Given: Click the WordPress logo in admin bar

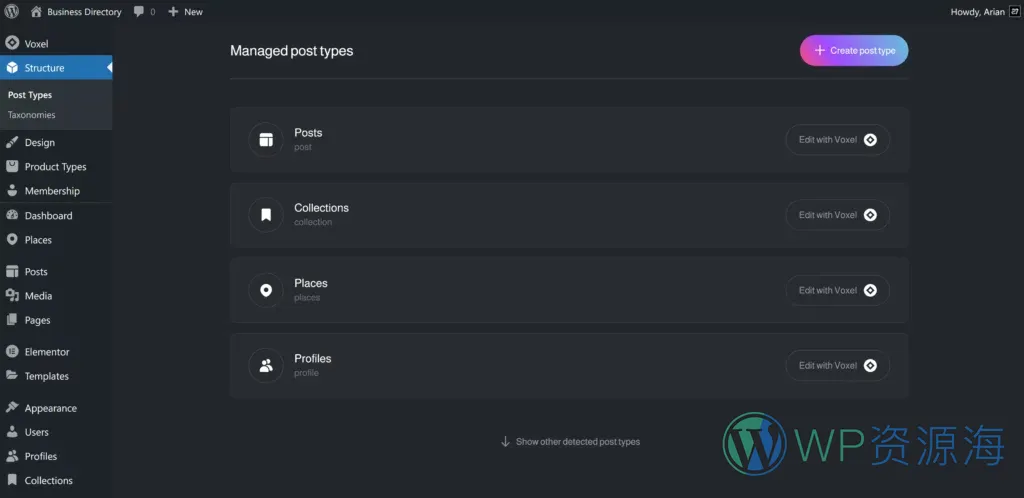Looking at the screenshot, I should (12, 12).
